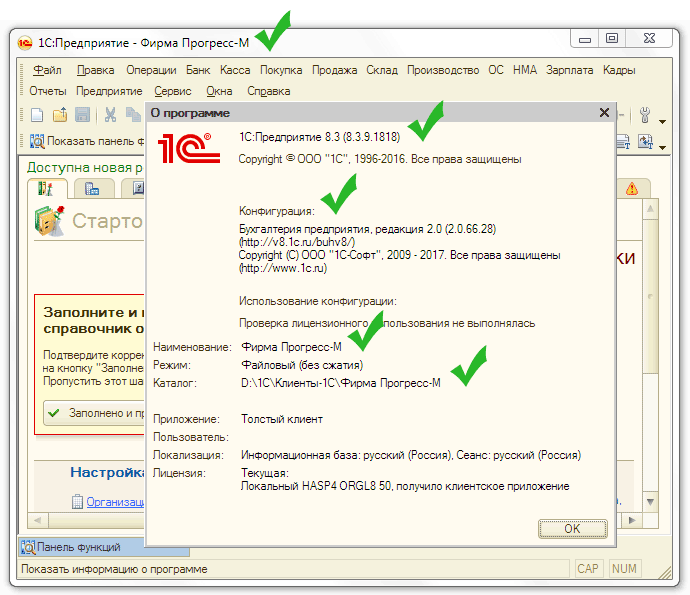Image resolution: width=690 pixels, height=595 pixels.
Task: Create new document icon in toolbar
Action: [x=37, y=115]
